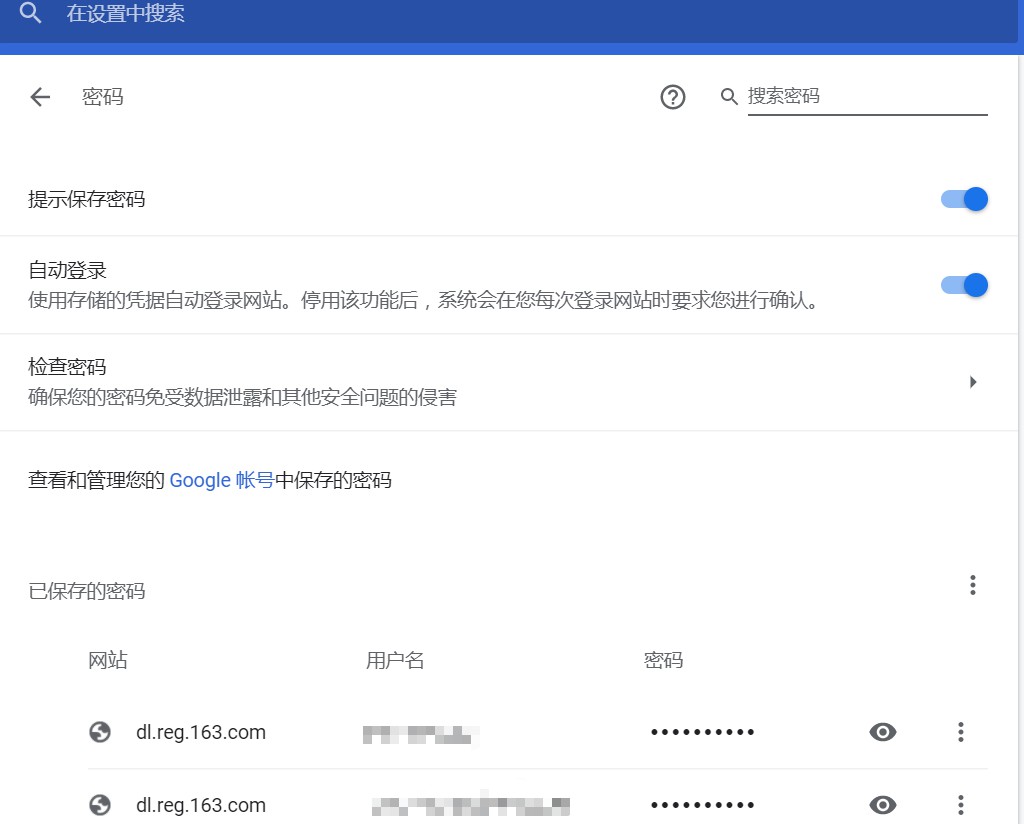Open the three-dot menu for 已保存的密码
The image size is (1024, 824).
click(972, 585)
